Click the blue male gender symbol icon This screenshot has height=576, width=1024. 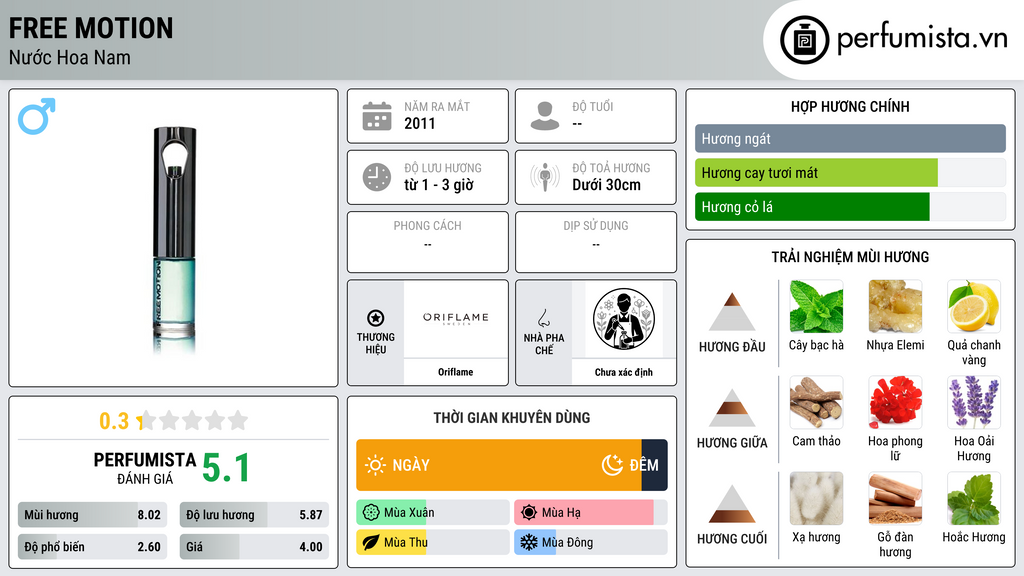click(37, 116)
